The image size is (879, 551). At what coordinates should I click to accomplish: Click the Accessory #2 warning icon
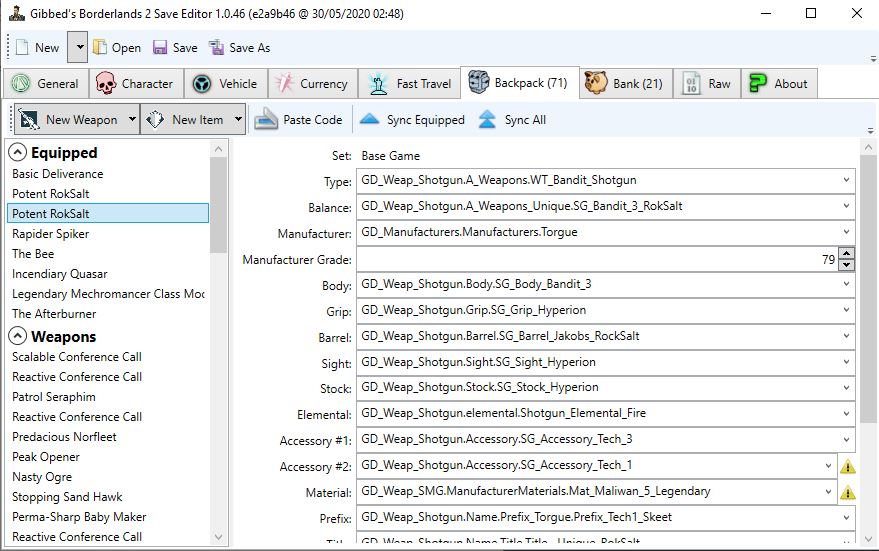point(848,466)
